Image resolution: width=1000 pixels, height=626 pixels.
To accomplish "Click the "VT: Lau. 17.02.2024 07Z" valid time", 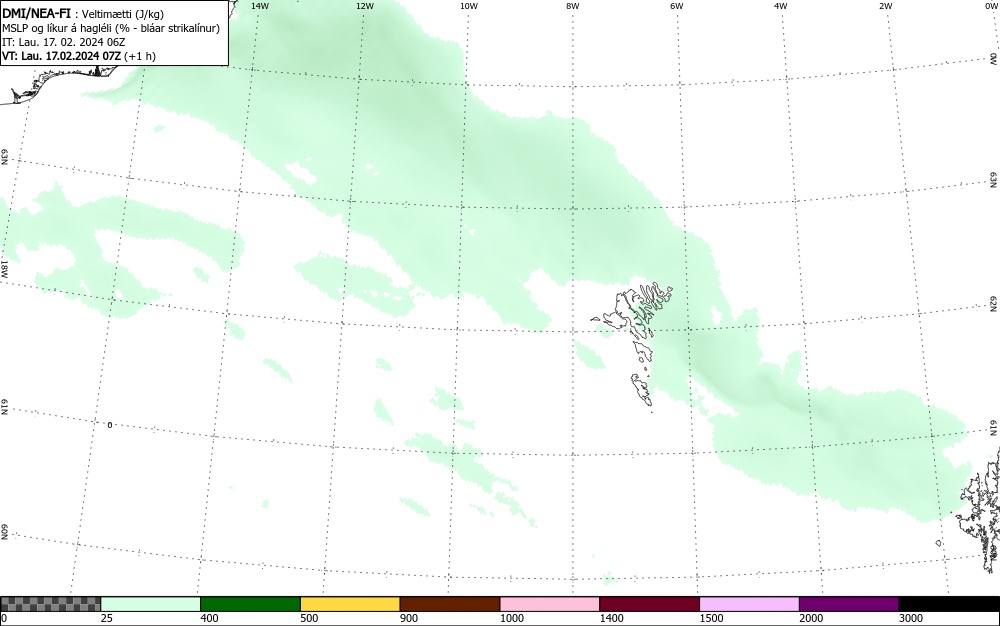I will 61,56.
